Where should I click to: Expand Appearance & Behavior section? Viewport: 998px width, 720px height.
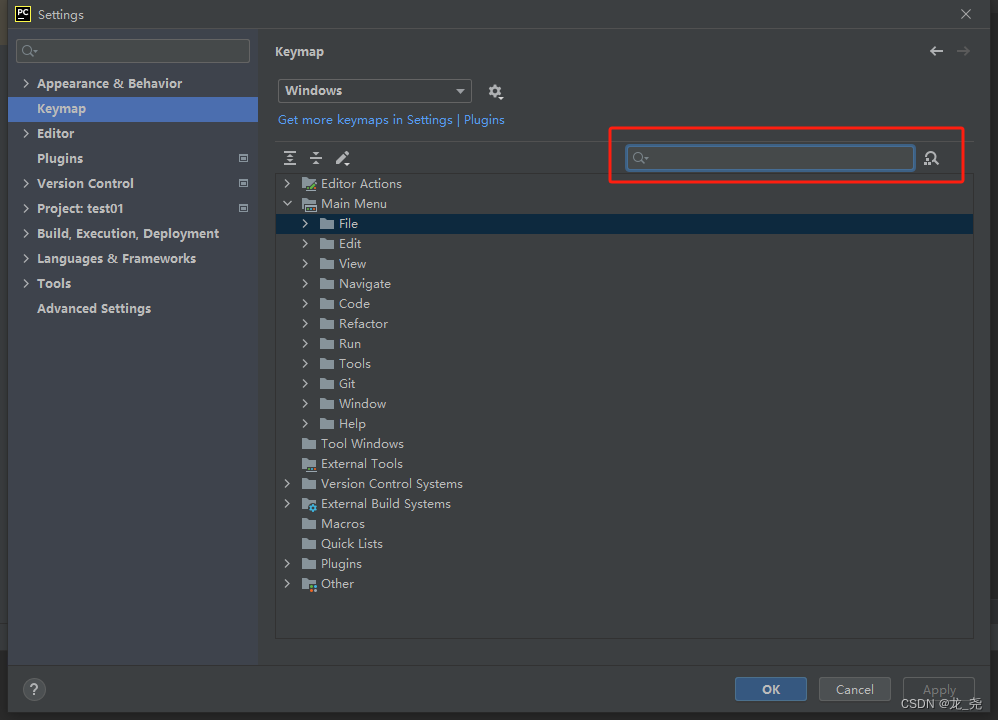coord(26,83)
